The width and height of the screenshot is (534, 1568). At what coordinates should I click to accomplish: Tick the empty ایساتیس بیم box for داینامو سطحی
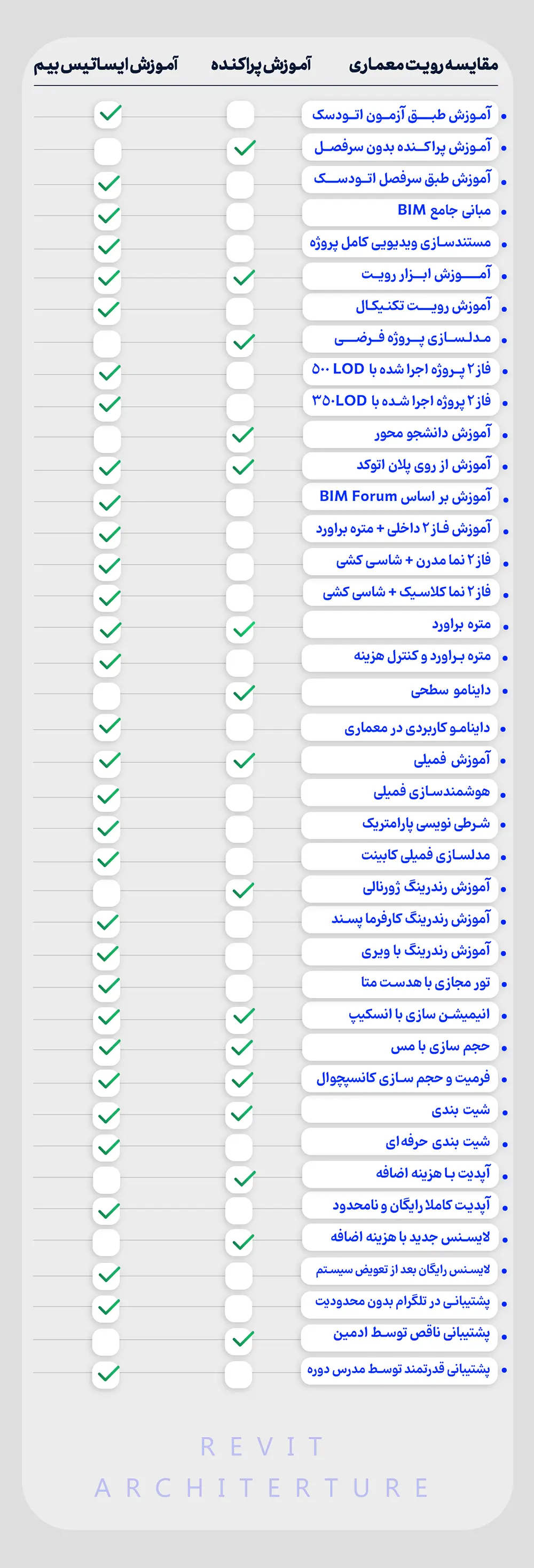(x=107, y=695)
